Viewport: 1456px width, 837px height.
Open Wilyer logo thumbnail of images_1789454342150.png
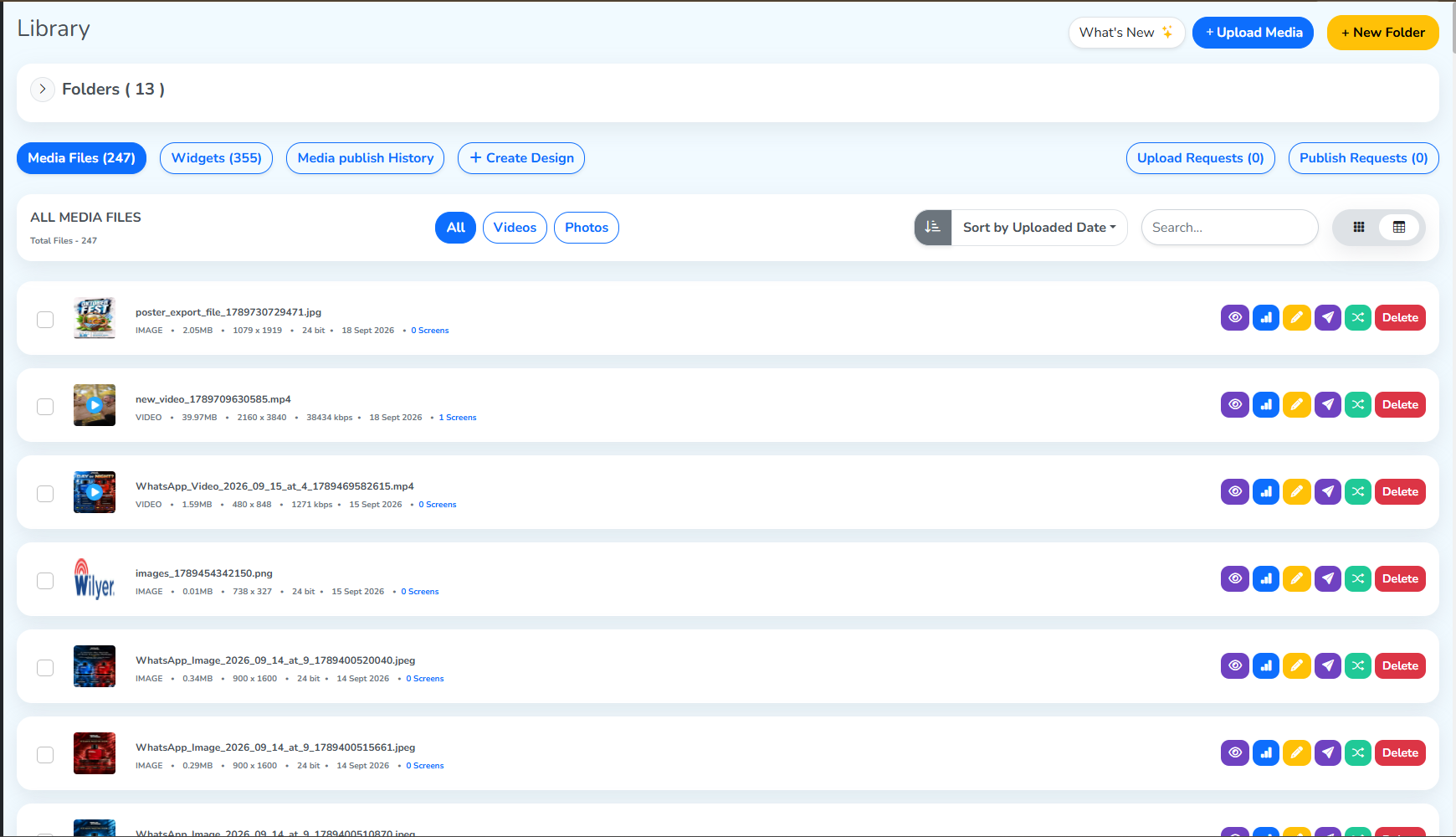[x=95, y=578]
